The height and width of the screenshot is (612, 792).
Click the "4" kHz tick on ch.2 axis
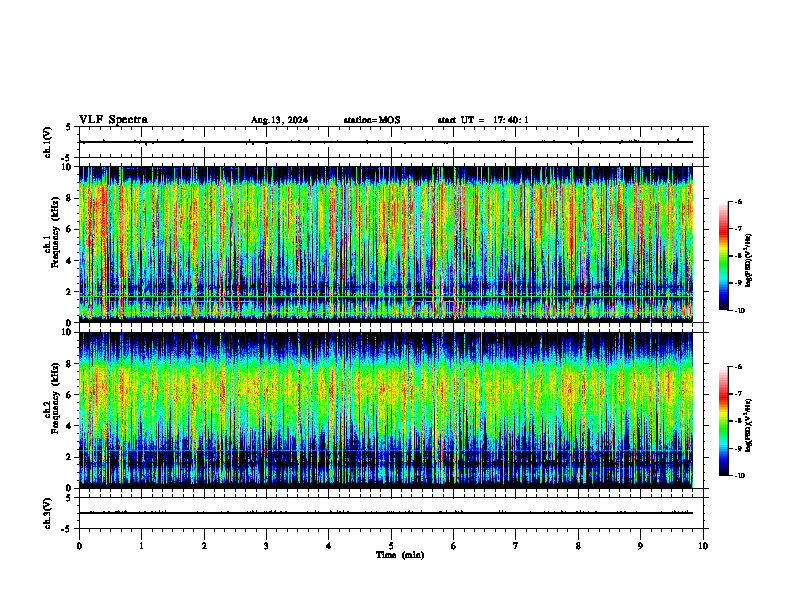pyautogui.click(x=70, y=426)
